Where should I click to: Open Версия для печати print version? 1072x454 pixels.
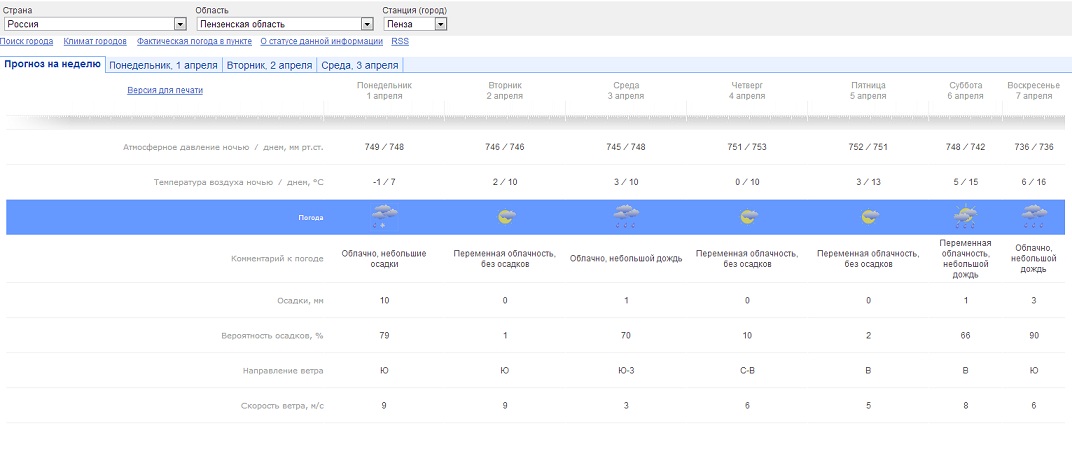[x=165, y=90]
